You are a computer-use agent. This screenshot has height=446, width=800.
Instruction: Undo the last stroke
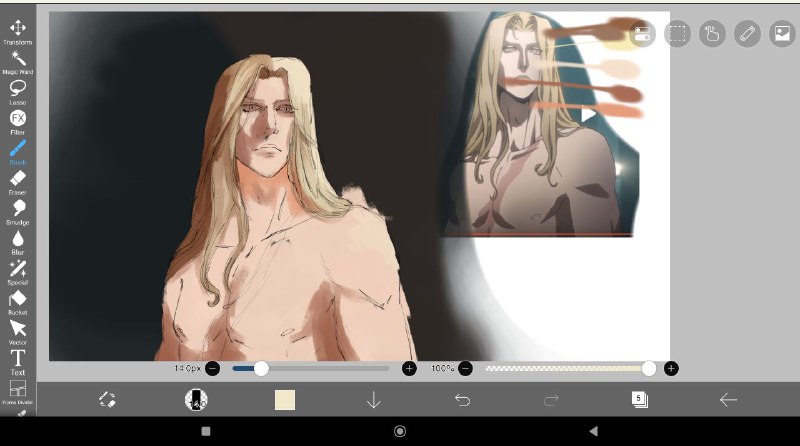click(462, 400)
